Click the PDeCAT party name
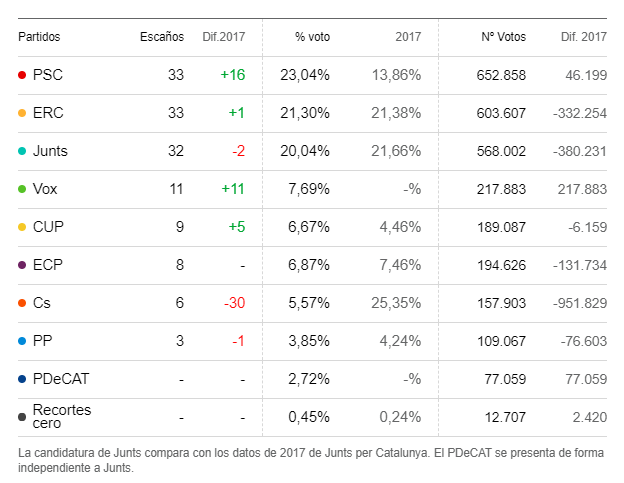Viewport: 624px width, 483px height. click(x=59, y=379)
